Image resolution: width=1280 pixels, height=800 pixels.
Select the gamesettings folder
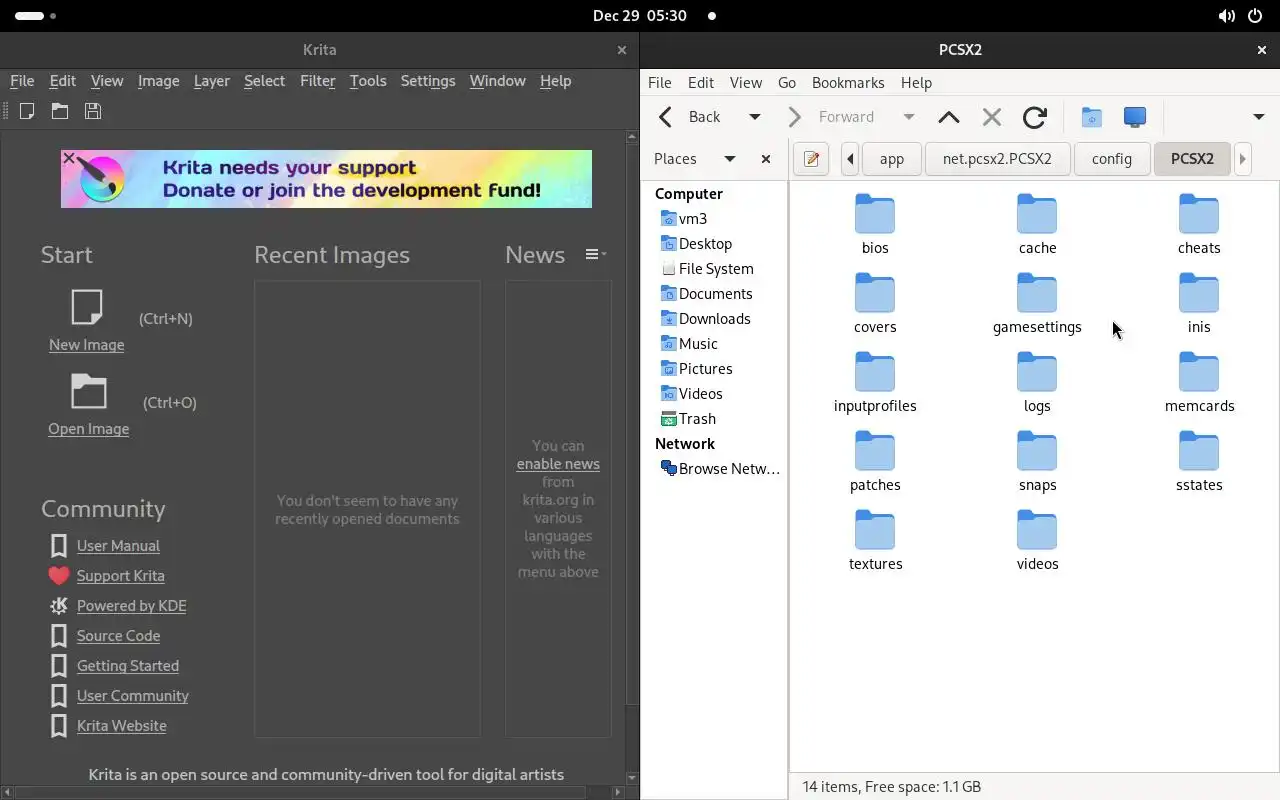(x=1037, y=304)
